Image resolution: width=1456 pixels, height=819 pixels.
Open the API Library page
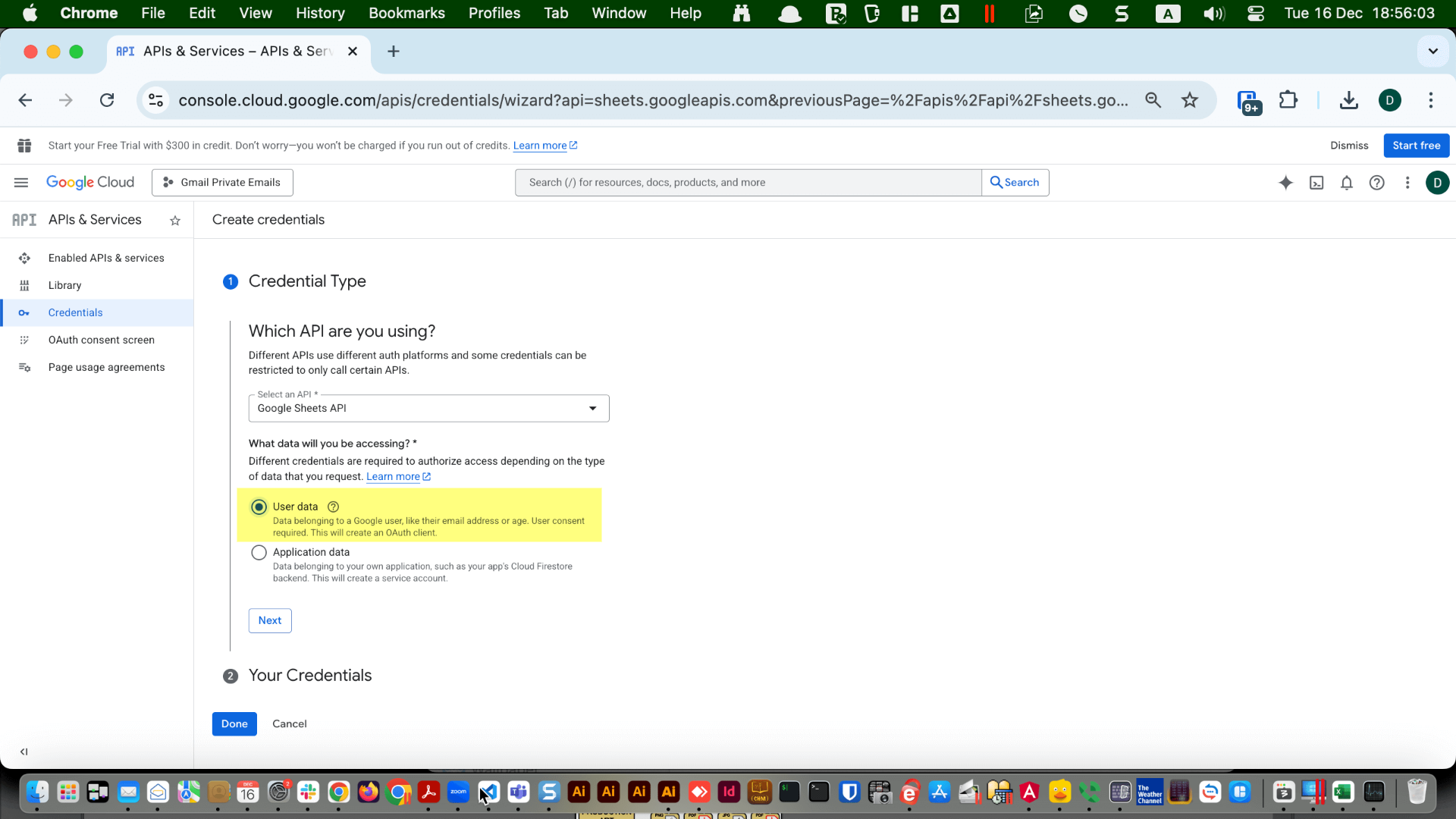pyautogui.click(x=65, y=285)
